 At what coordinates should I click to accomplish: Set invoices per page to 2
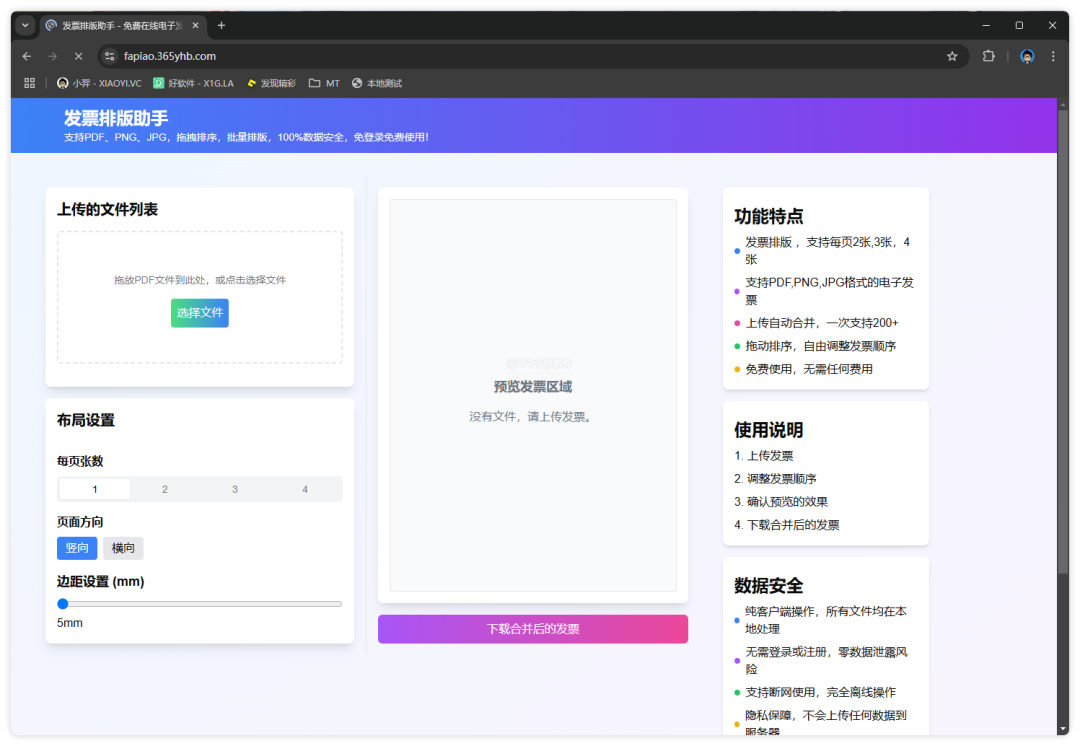pos(165,489)
